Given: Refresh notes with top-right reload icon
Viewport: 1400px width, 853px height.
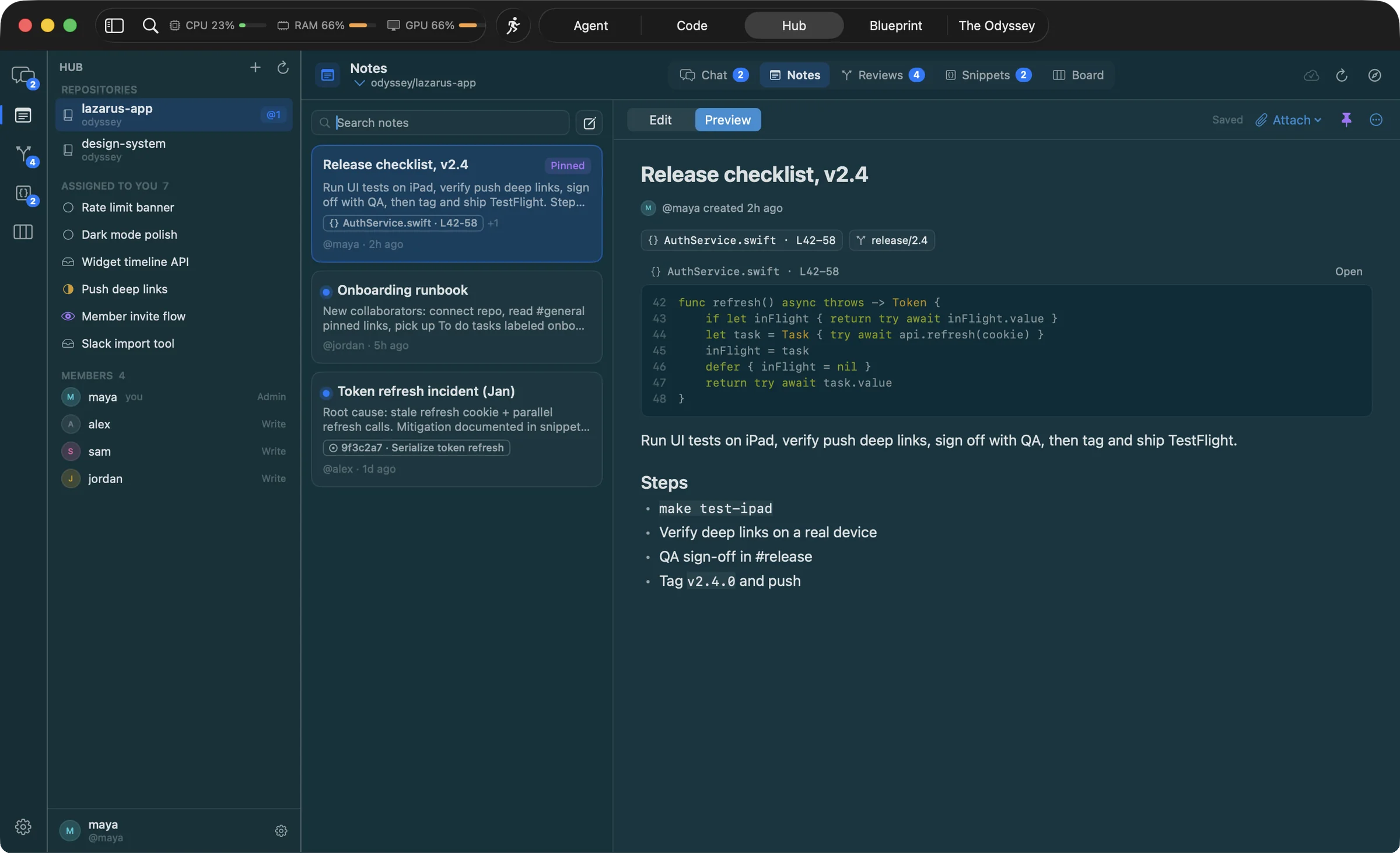Looking at the screenshot, I should pyautogui.click(x=1342, y=75).
